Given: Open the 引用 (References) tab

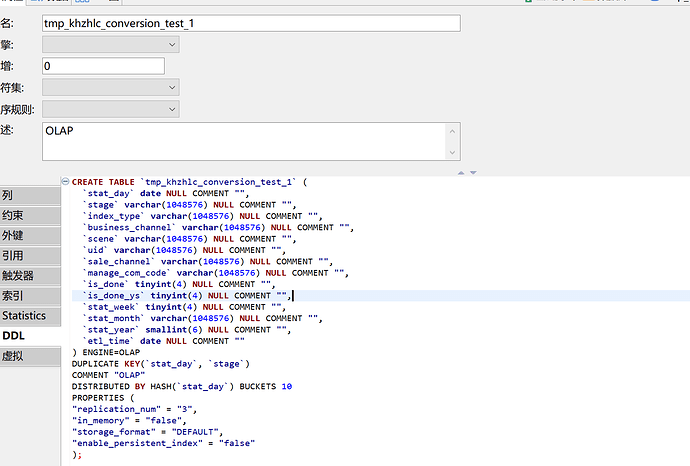Looking at the screenshot, I should coord(30,256).
